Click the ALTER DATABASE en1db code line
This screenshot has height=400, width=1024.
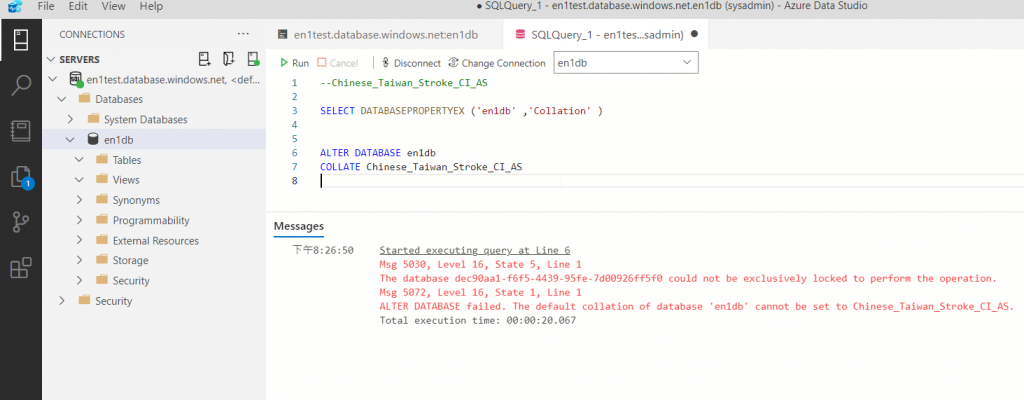377,153
